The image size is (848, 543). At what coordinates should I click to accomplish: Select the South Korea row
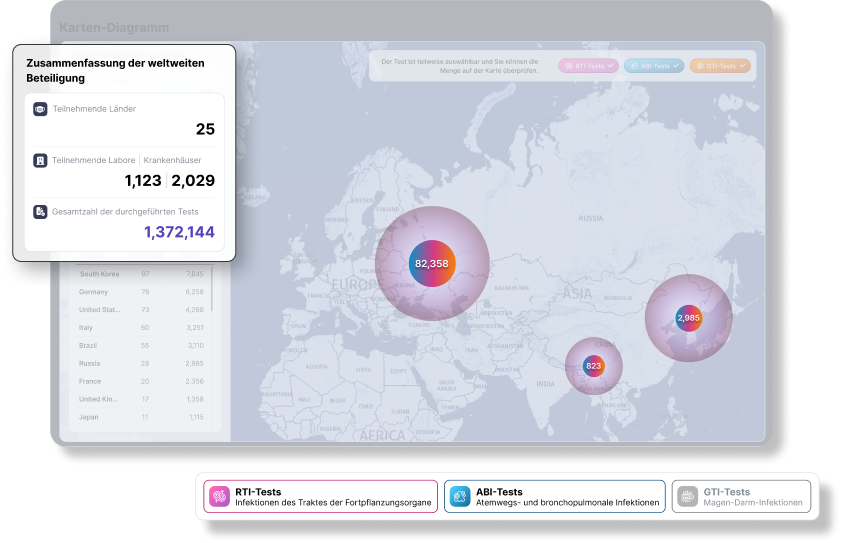(141, 274)
